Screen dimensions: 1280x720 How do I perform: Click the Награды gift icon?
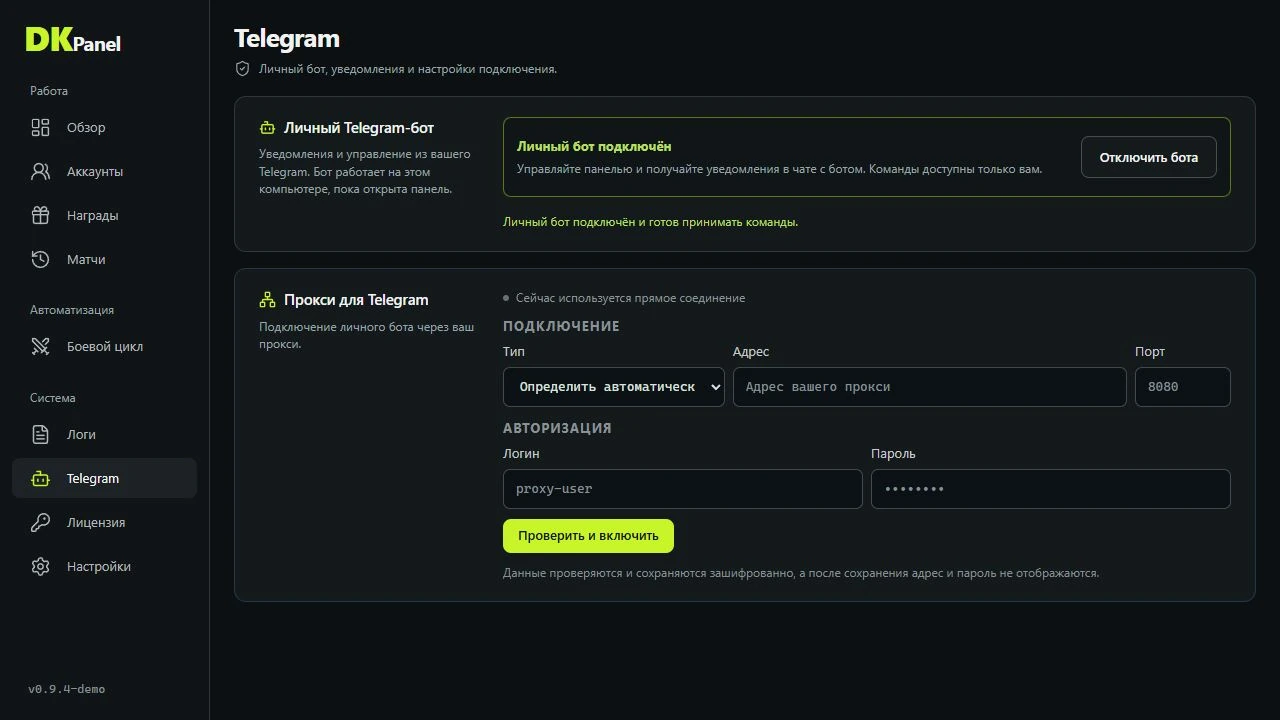pyautogui.click(x=40, y=215)
